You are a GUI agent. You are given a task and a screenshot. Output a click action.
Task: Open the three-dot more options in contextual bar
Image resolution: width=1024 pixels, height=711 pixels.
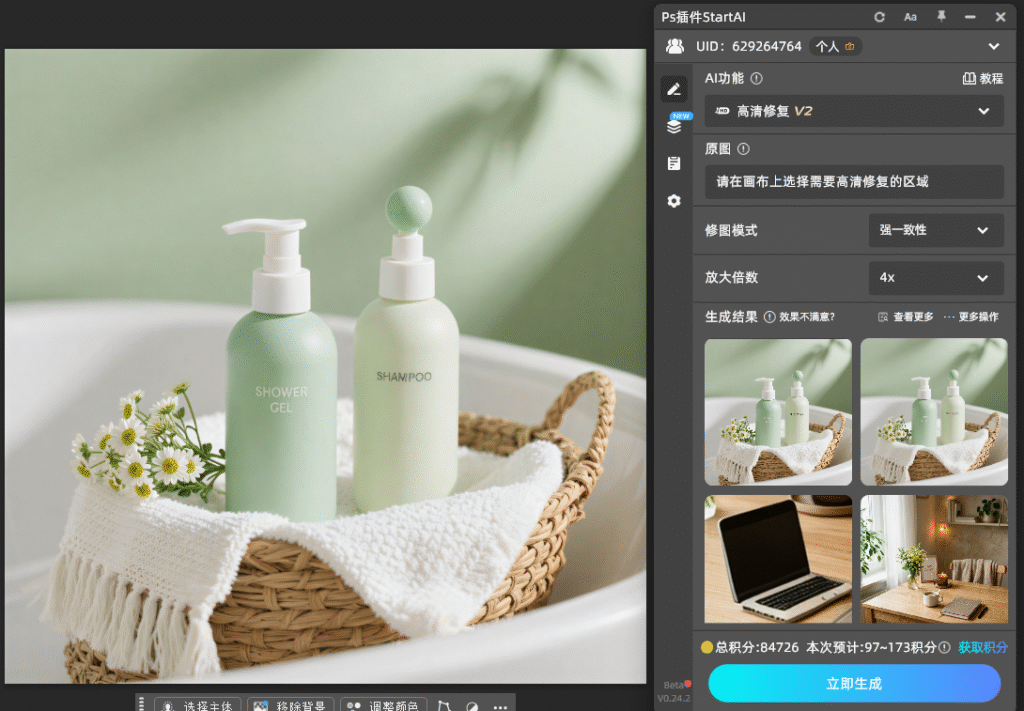tap(500, 706)
